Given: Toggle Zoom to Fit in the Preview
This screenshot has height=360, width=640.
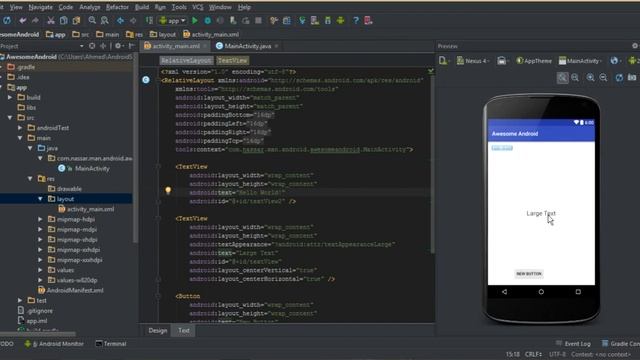Looking at the screenshot, I should click(562, 78).
